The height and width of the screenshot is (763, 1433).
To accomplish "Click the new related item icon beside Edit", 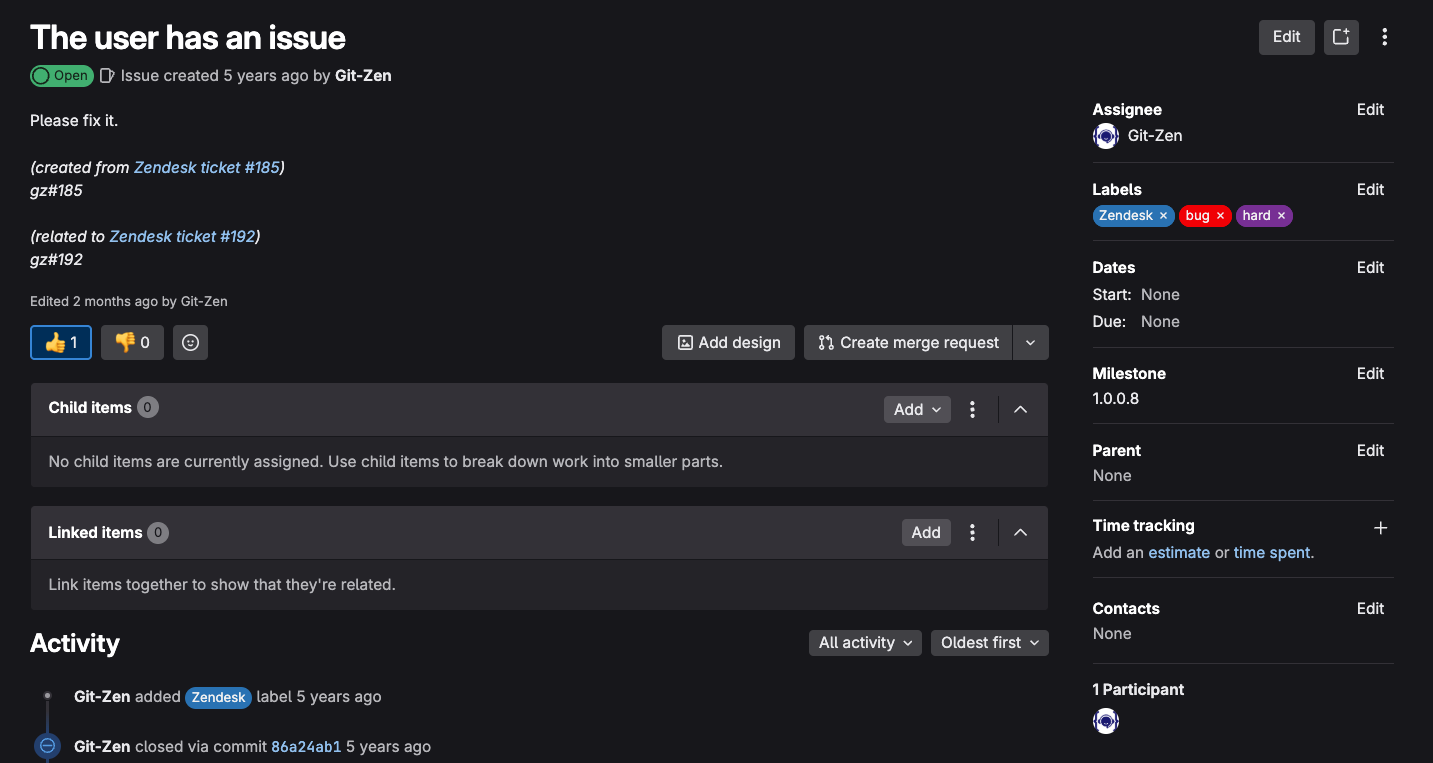I will [1341, 37].
